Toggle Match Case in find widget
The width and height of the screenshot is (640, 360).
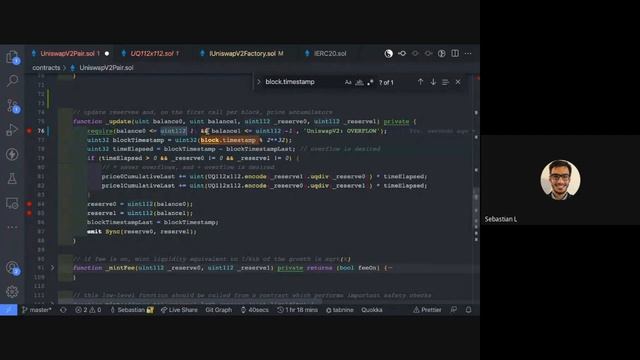(348, 82)
